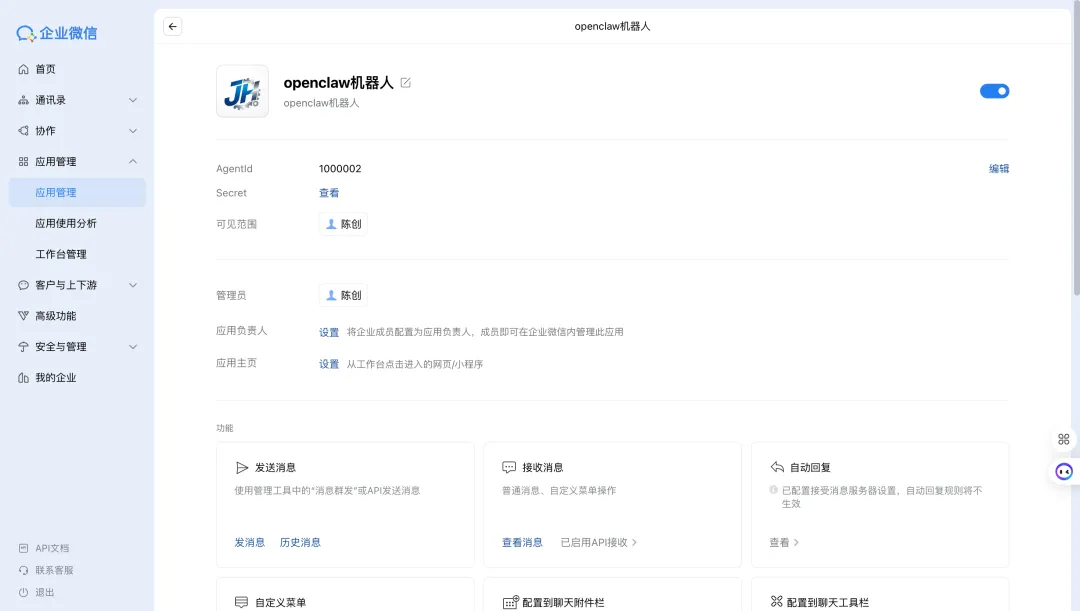Image resolution: width=1080 pixels, height=611 pixels.
Task: Click 查看 to view Secret
Action: pos(329,193)
